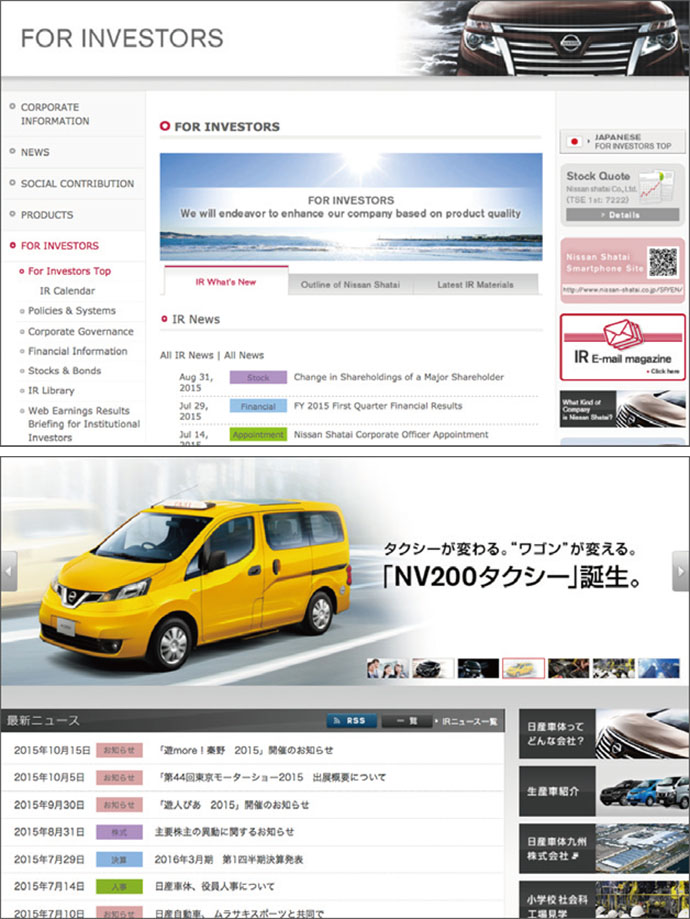Click お知らせ tag on 10月5日 row
The height and width of the screenshot is (919, 690).
click(x=120, y=778)
